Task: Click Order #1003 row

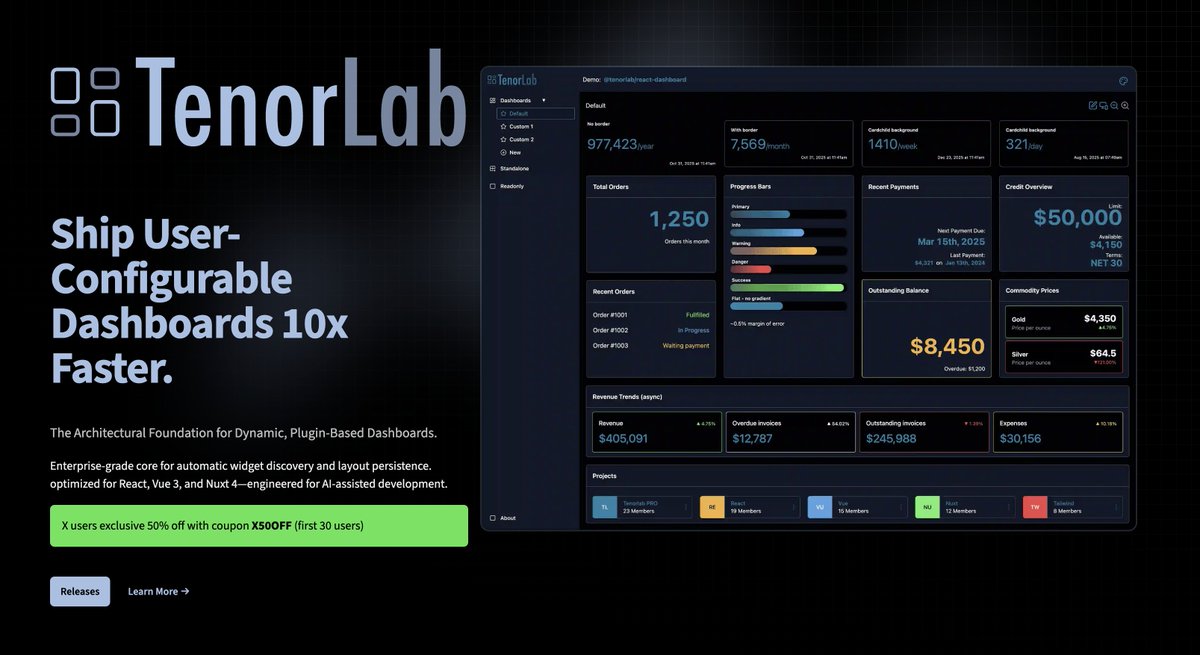Action: point(651,346)
